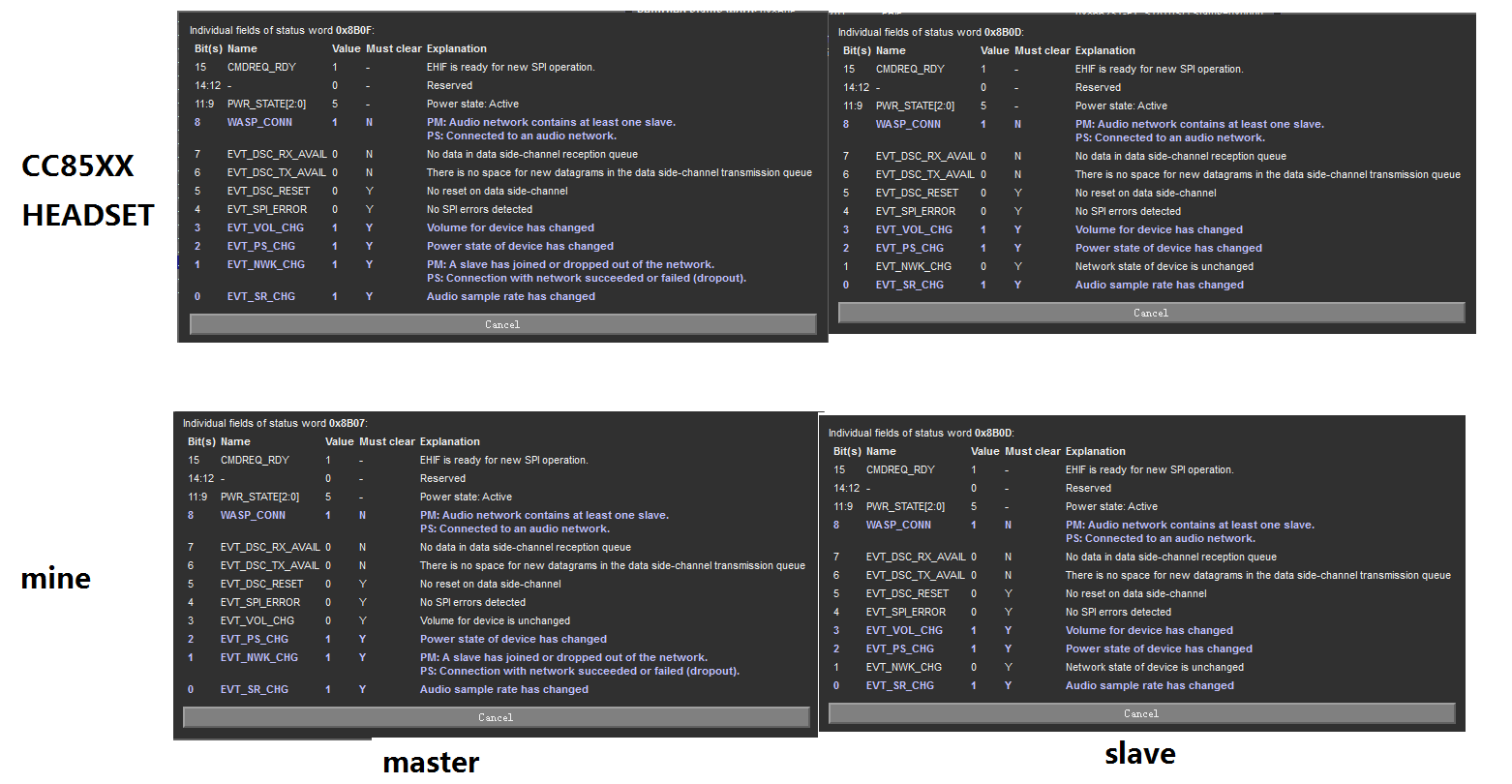Select EVT_SPI_ERROR in the 0x8B0F dialog
This screenshot has height=784, width=1512.
[267, 210]
